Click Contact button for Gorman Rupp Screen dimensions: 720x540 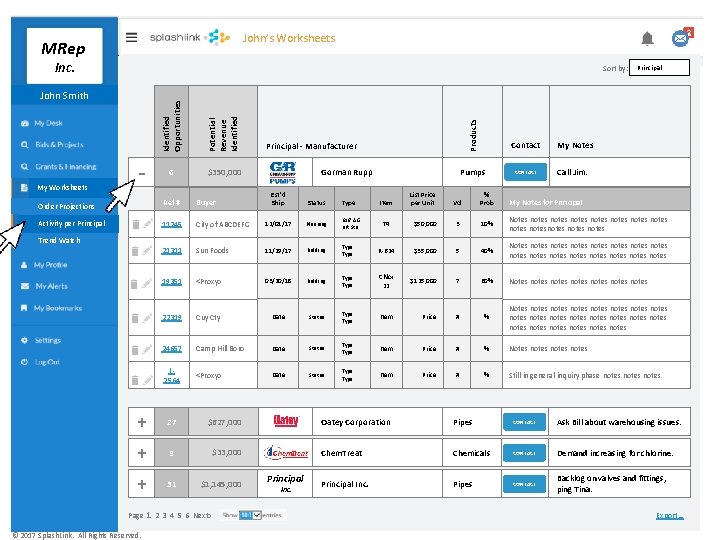pos(525,172)
